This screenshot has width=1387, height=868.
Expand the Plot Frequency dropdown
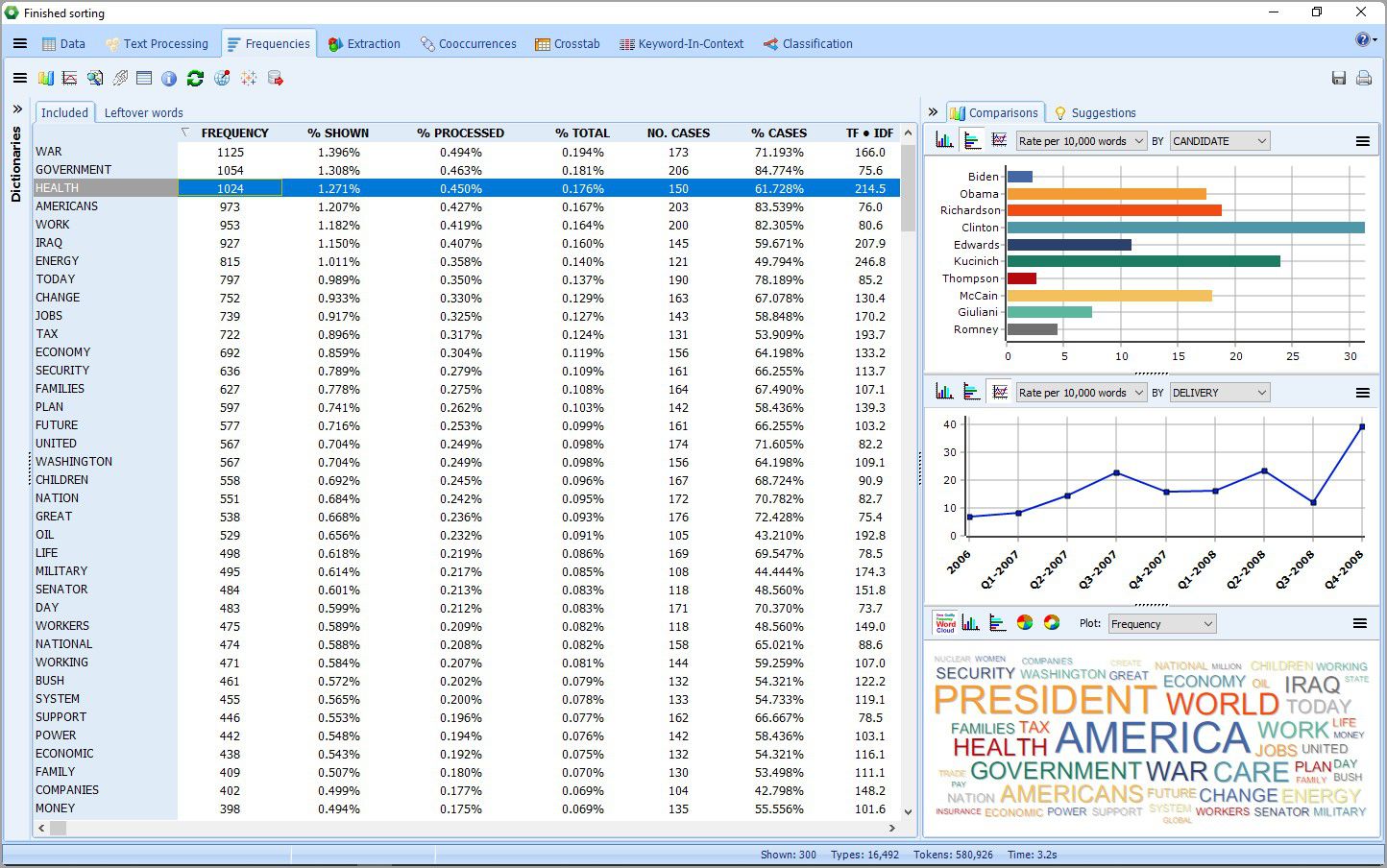1162,624
